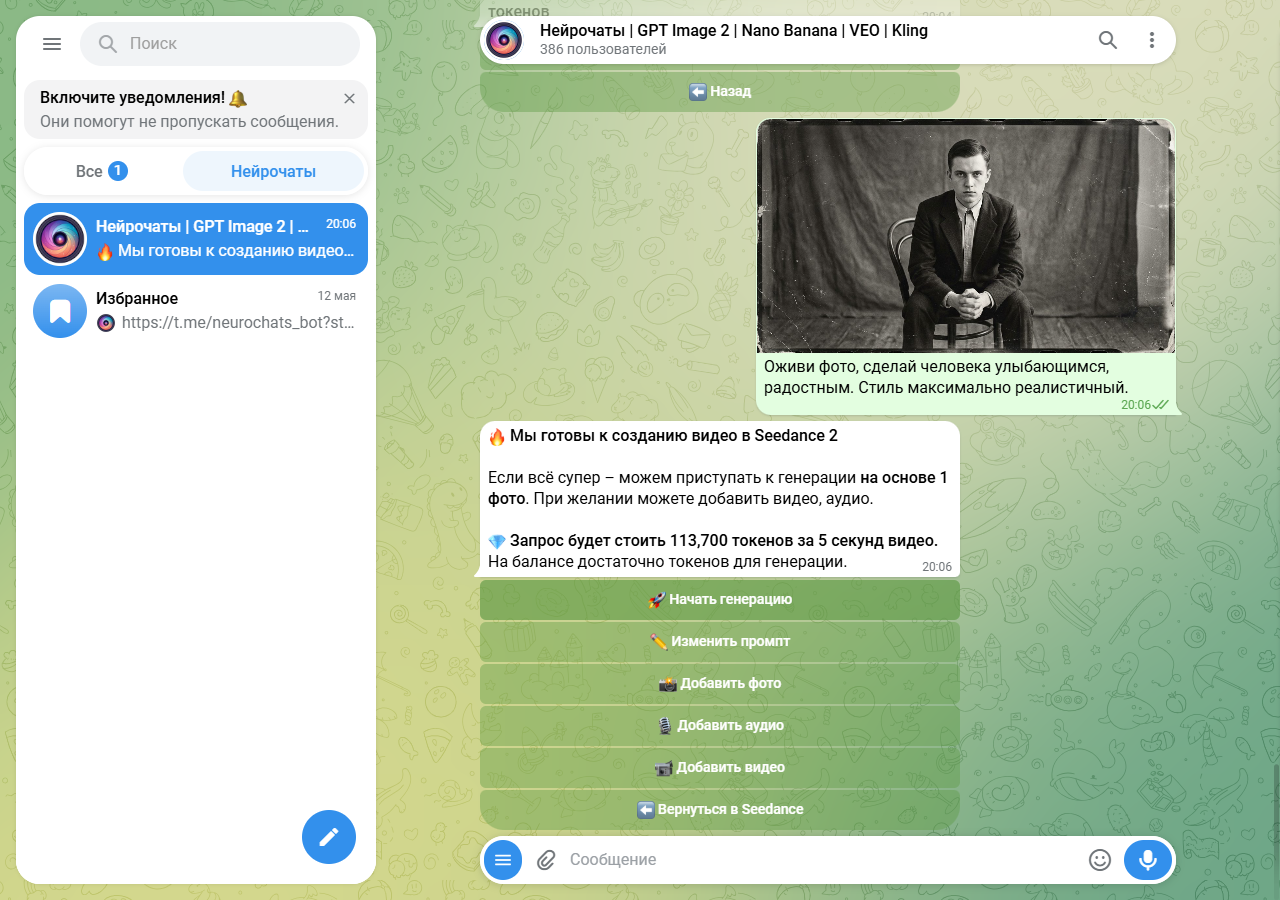
Task: Open the hamburger main menu
Action: click(x=52, y=44)
